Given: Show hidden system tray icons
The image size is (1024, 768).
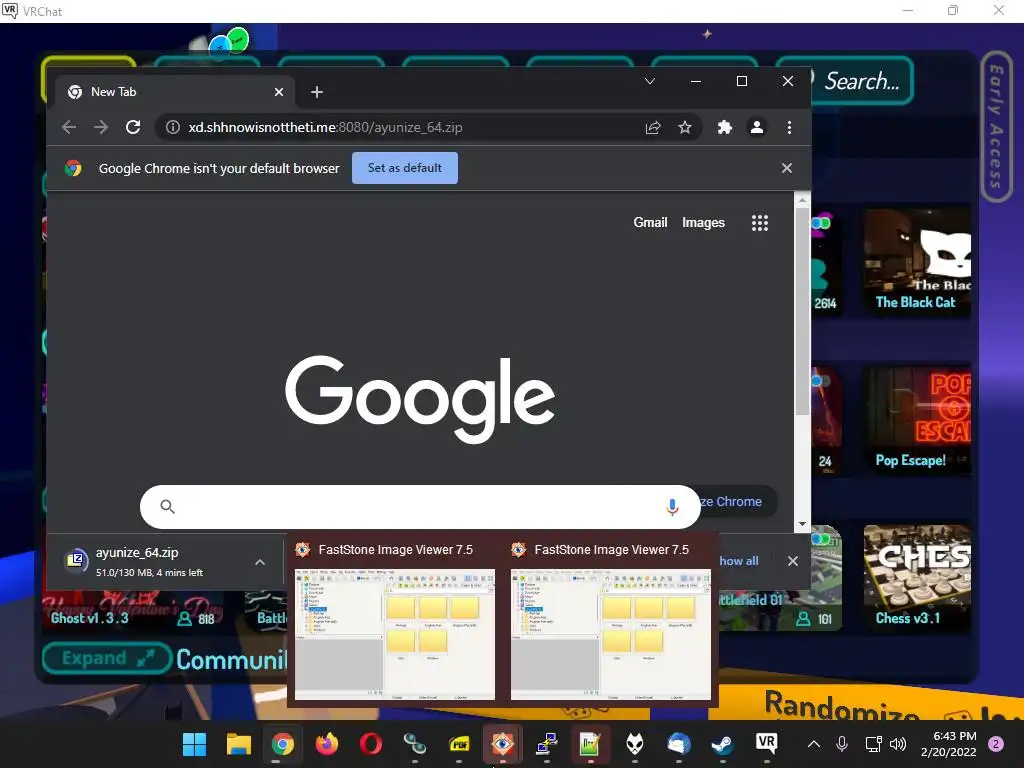Looking at the screenshot, I should (814, 744).
